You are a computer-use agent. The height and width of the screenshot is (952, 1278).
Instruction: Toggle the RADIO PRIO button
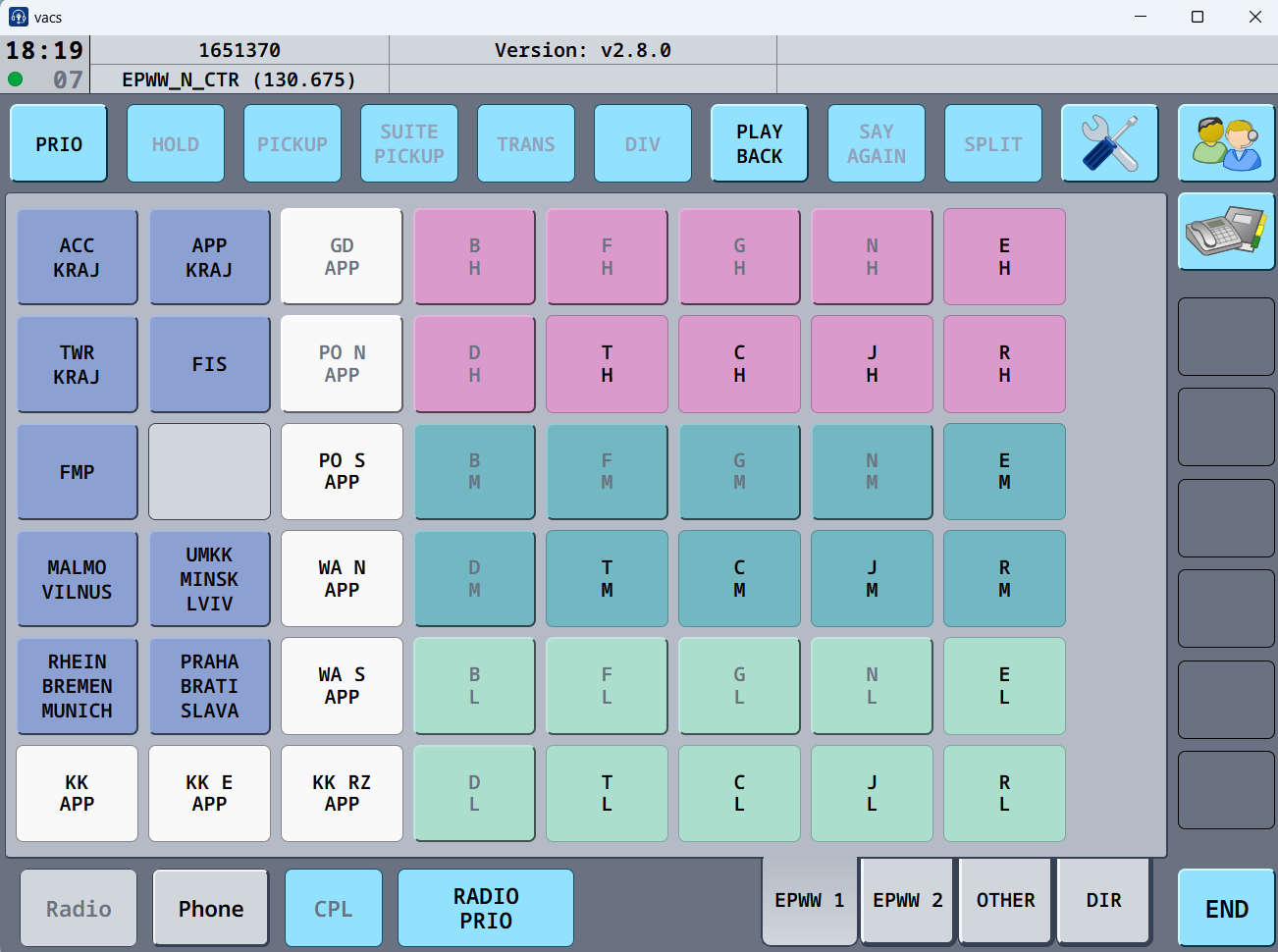(486, 908)
